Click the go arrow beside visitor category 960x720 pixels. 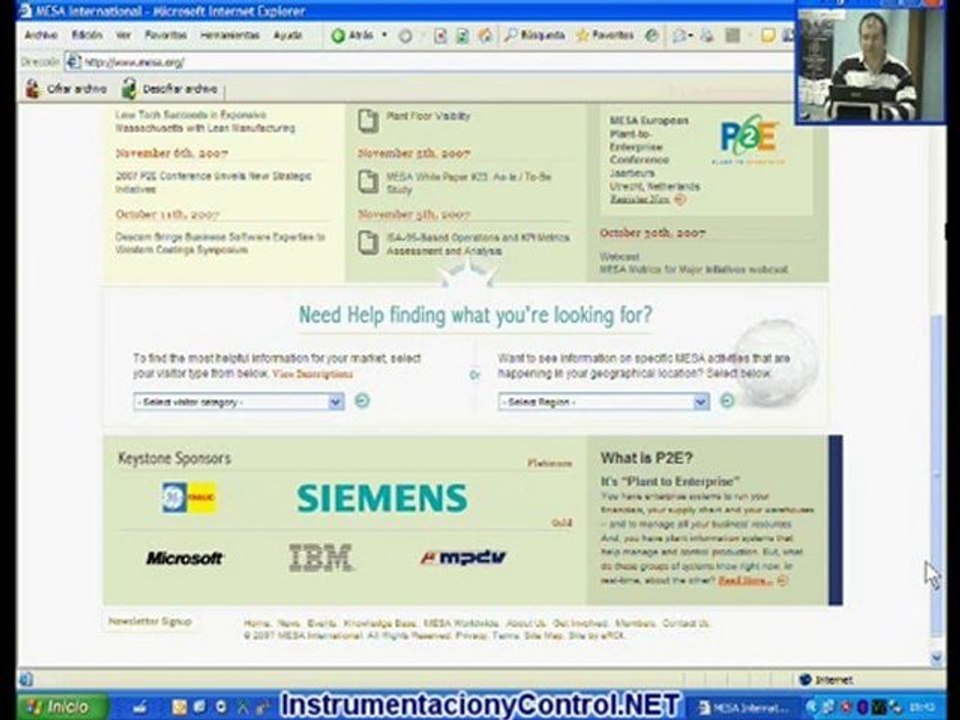(x=362, y=400)
